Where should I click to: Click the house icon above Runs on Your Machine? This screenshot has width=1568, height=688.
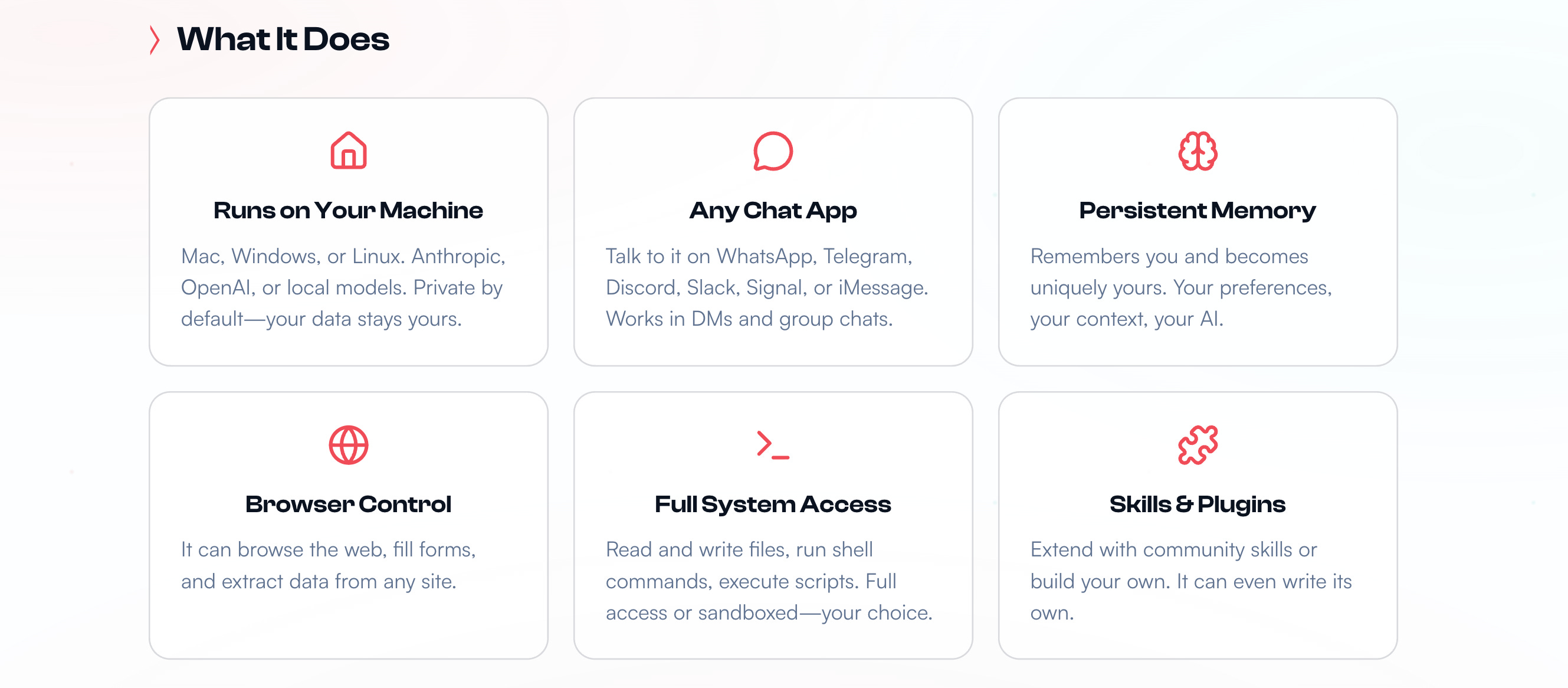[x=348, y=150]
